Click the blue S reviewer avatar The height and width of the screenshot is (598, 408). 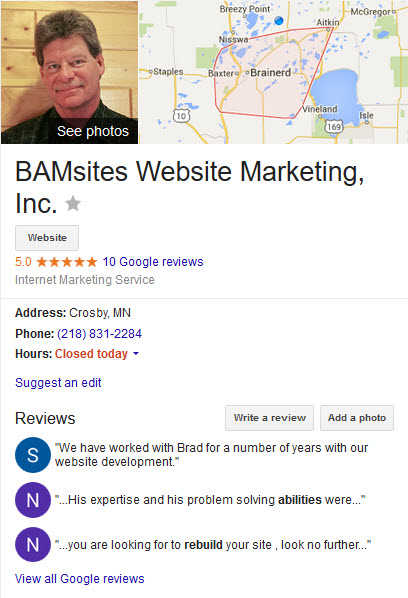[33, 455]
